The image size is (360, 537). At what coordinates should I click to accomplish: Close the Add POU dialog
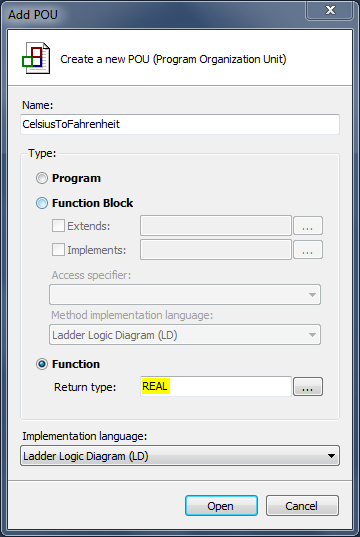[x=330, y=10]
